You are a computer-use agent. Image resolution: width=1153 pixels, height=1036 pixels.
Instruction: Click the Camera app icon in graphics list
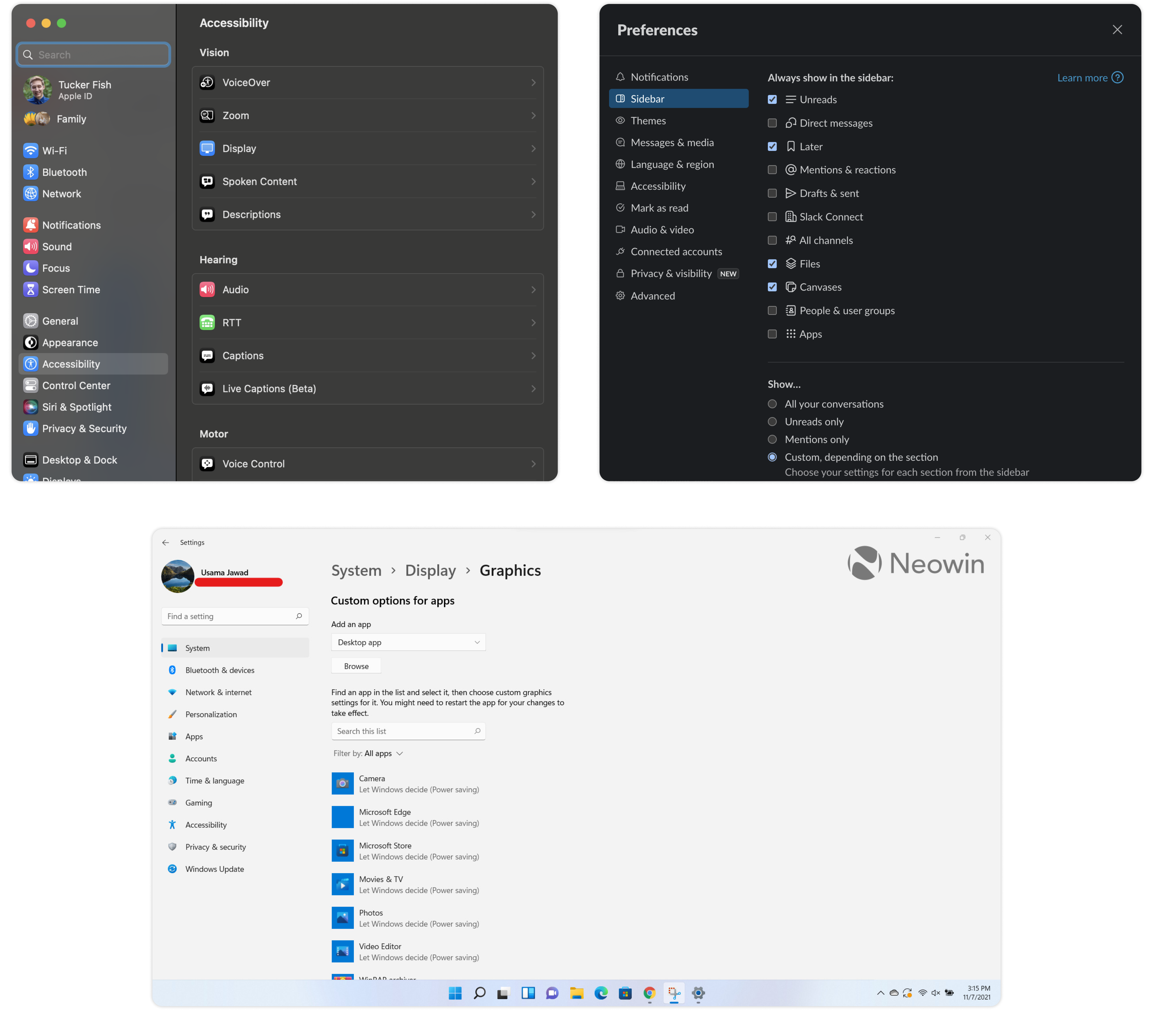(343, 783)
